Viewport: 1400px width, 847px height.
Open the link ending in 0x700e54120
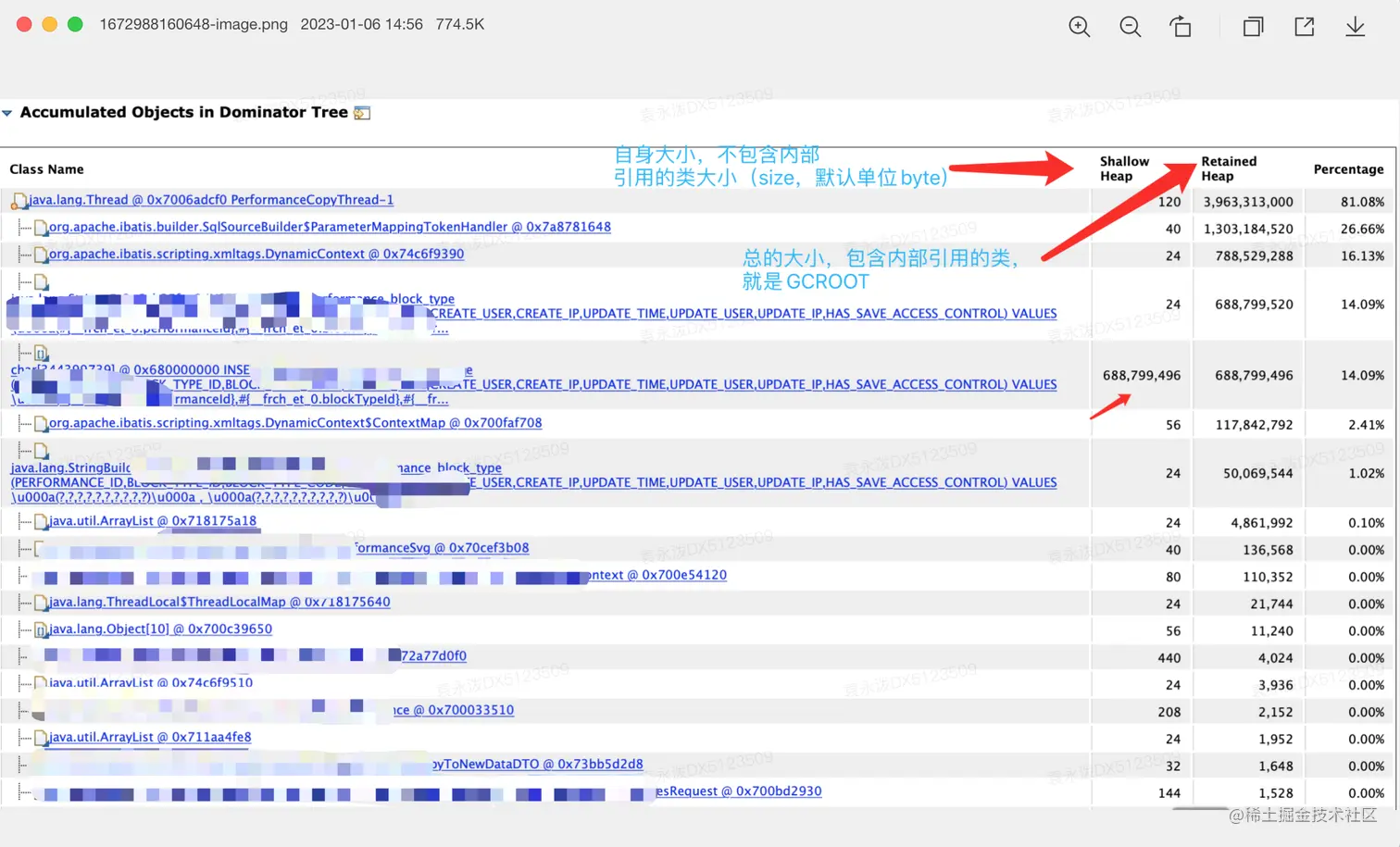(657, 575)
